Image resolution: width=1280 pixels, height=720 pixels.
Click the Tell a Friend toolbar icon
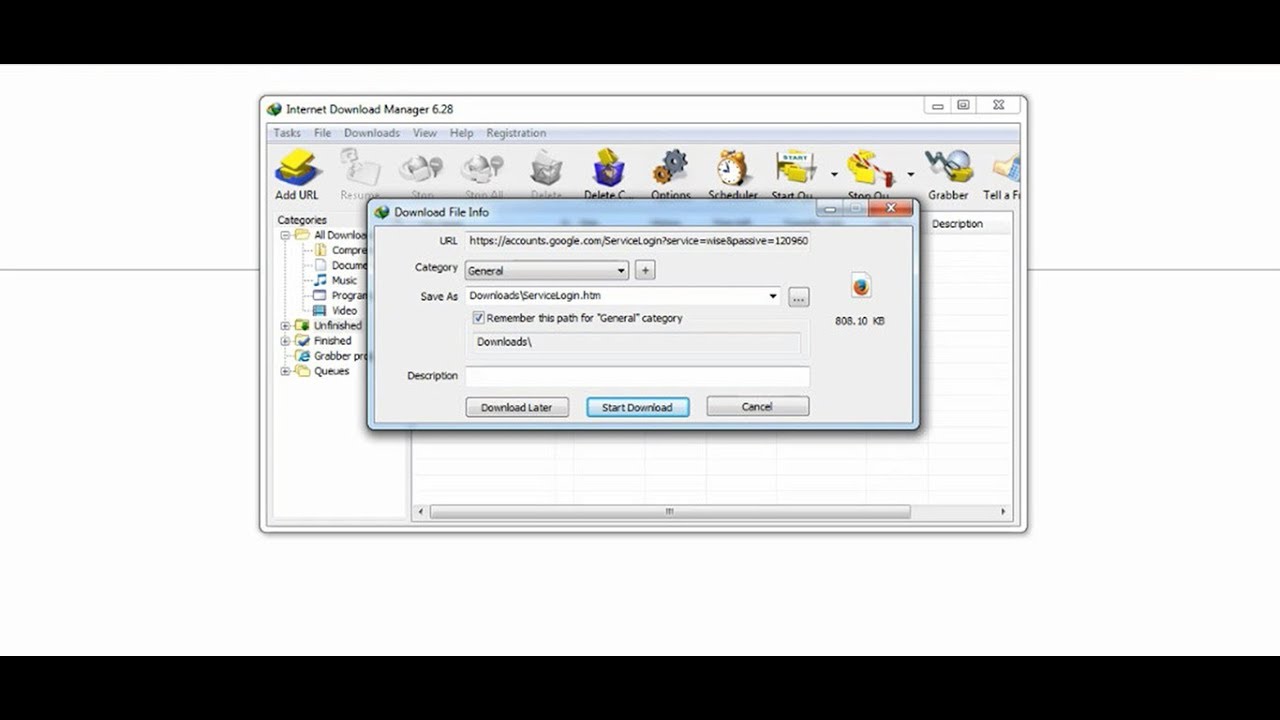1006,168
